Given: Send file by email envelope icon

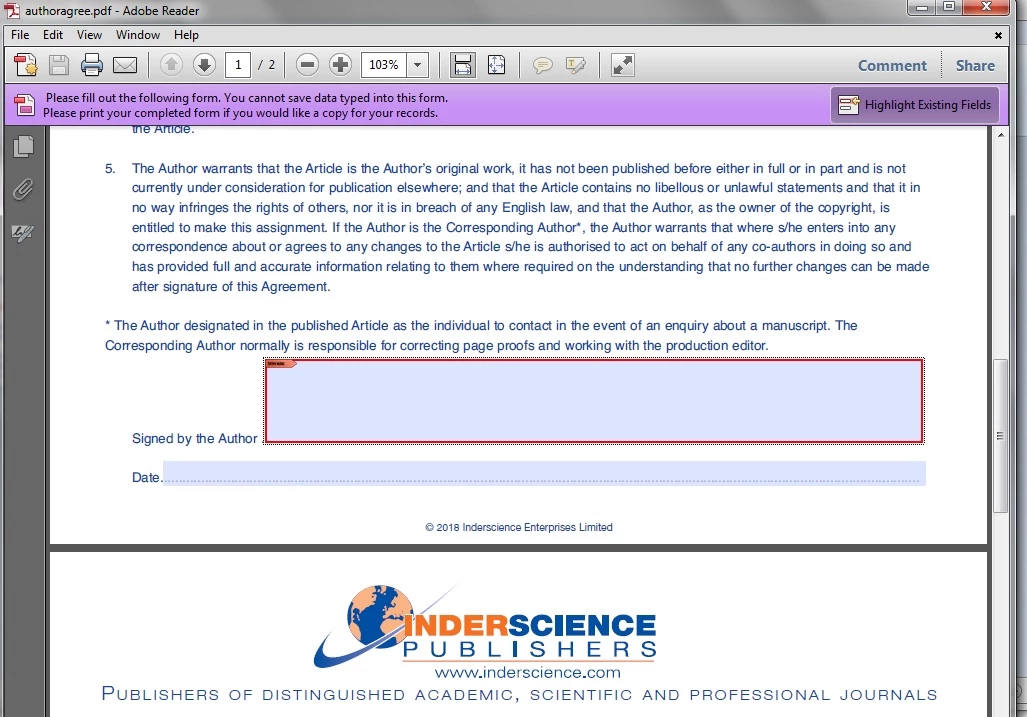Looking at the screenshot, I should [125, 65].
